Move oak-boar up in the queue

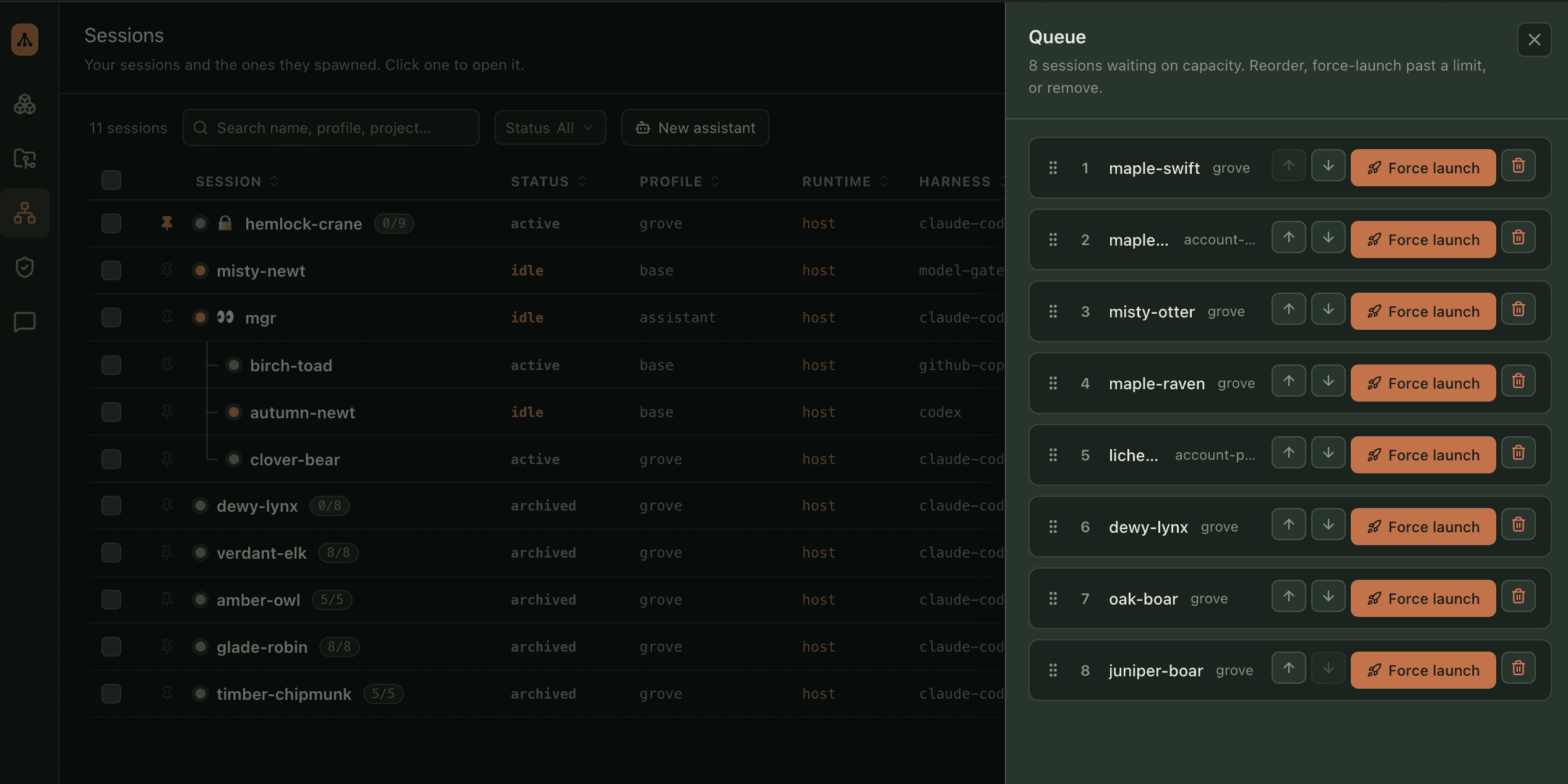1288,597
